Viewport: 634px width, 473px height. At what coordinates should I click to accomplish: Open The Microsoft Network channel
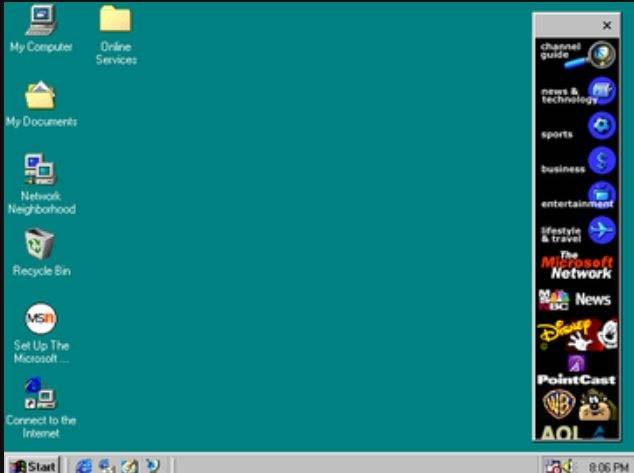576,266
